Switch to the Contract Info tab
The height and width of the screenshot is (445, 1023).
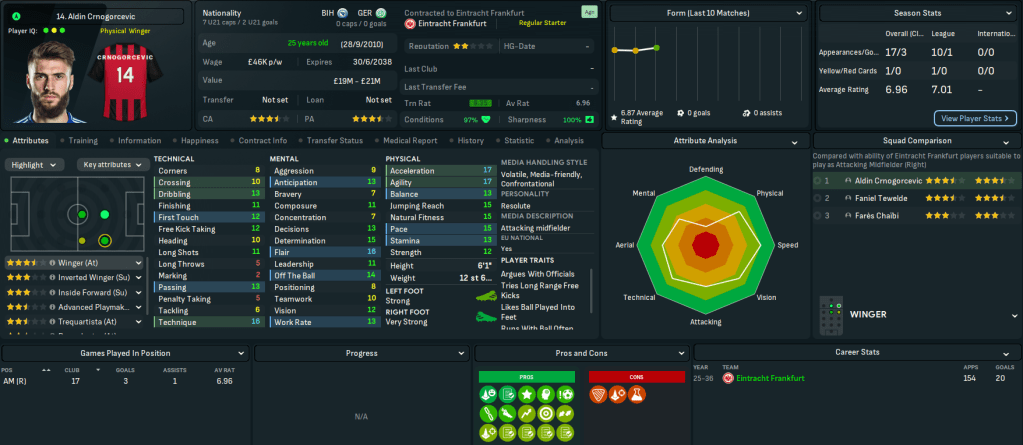[x=263, y=141]
